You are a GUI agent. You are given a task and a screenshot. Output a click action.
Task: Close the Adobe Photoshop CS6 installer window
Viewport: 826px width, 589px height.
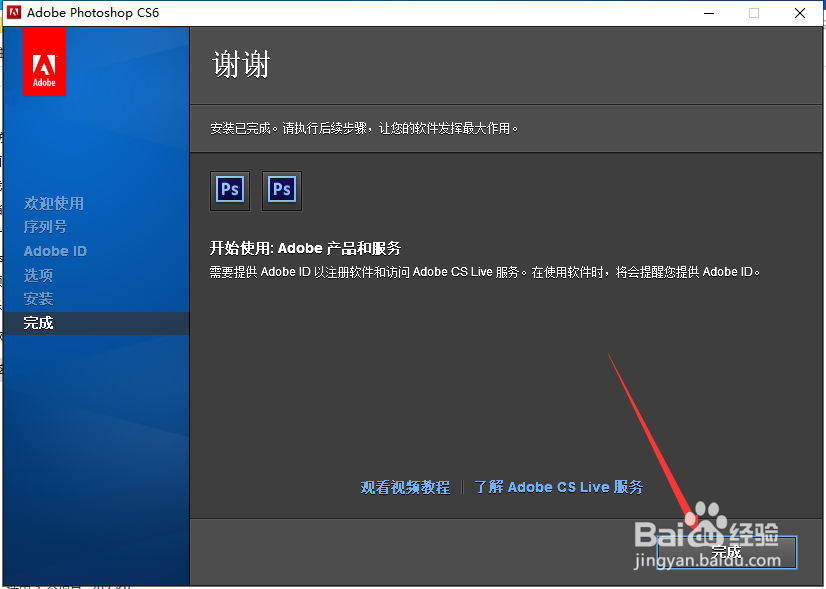(x=800, y=13)
